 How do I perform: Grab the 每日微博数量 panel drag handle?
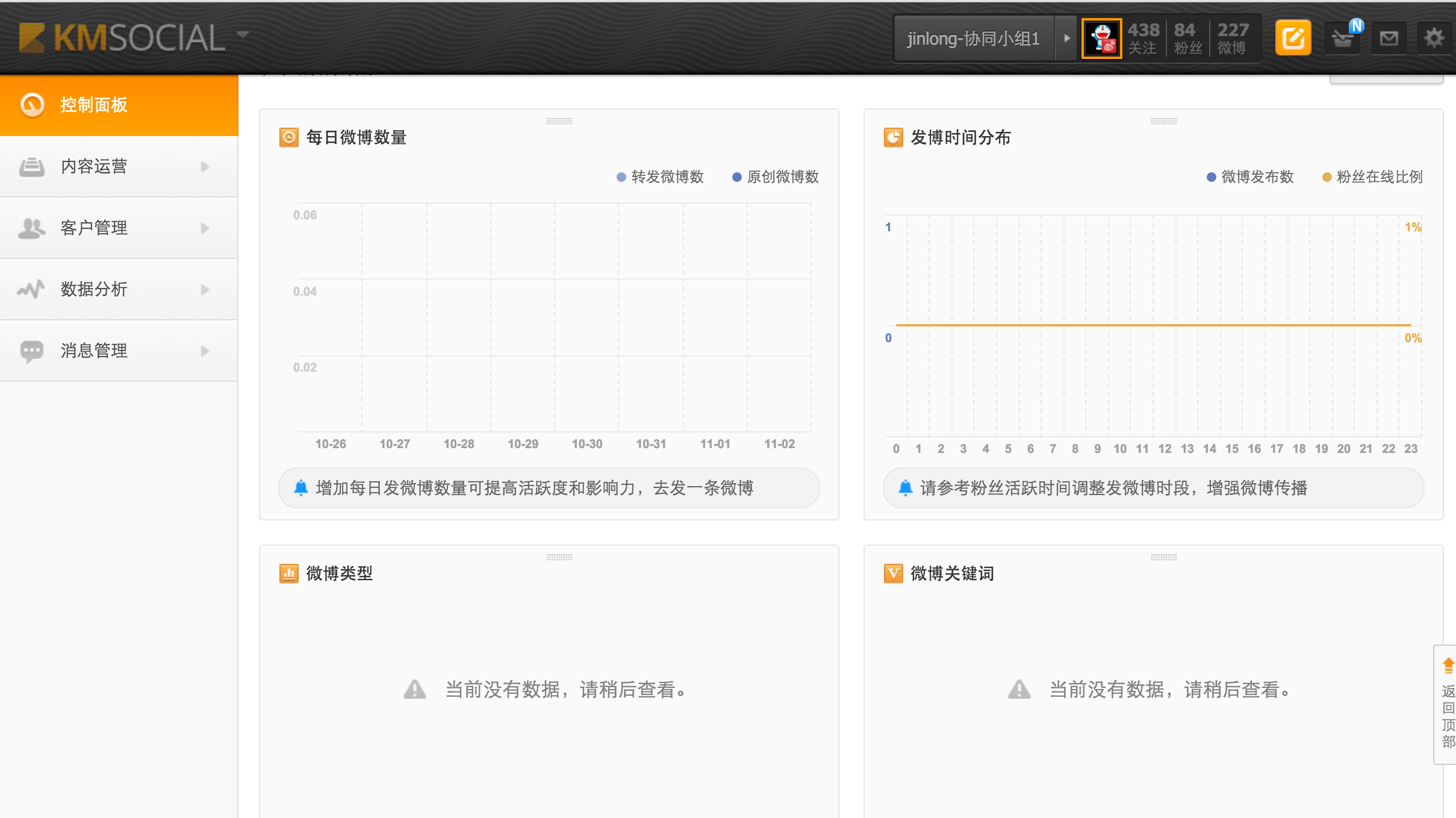559,121
